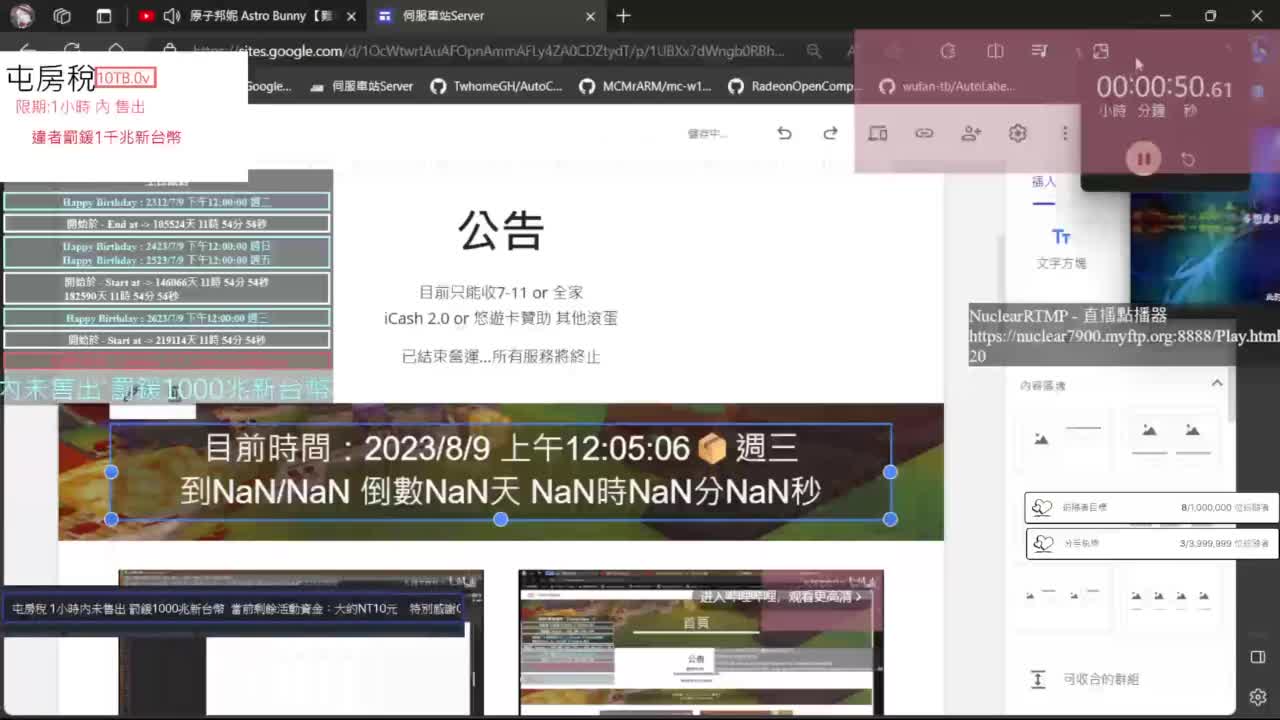
Task: Open the three-dot more options menu
Action: 1065,133
